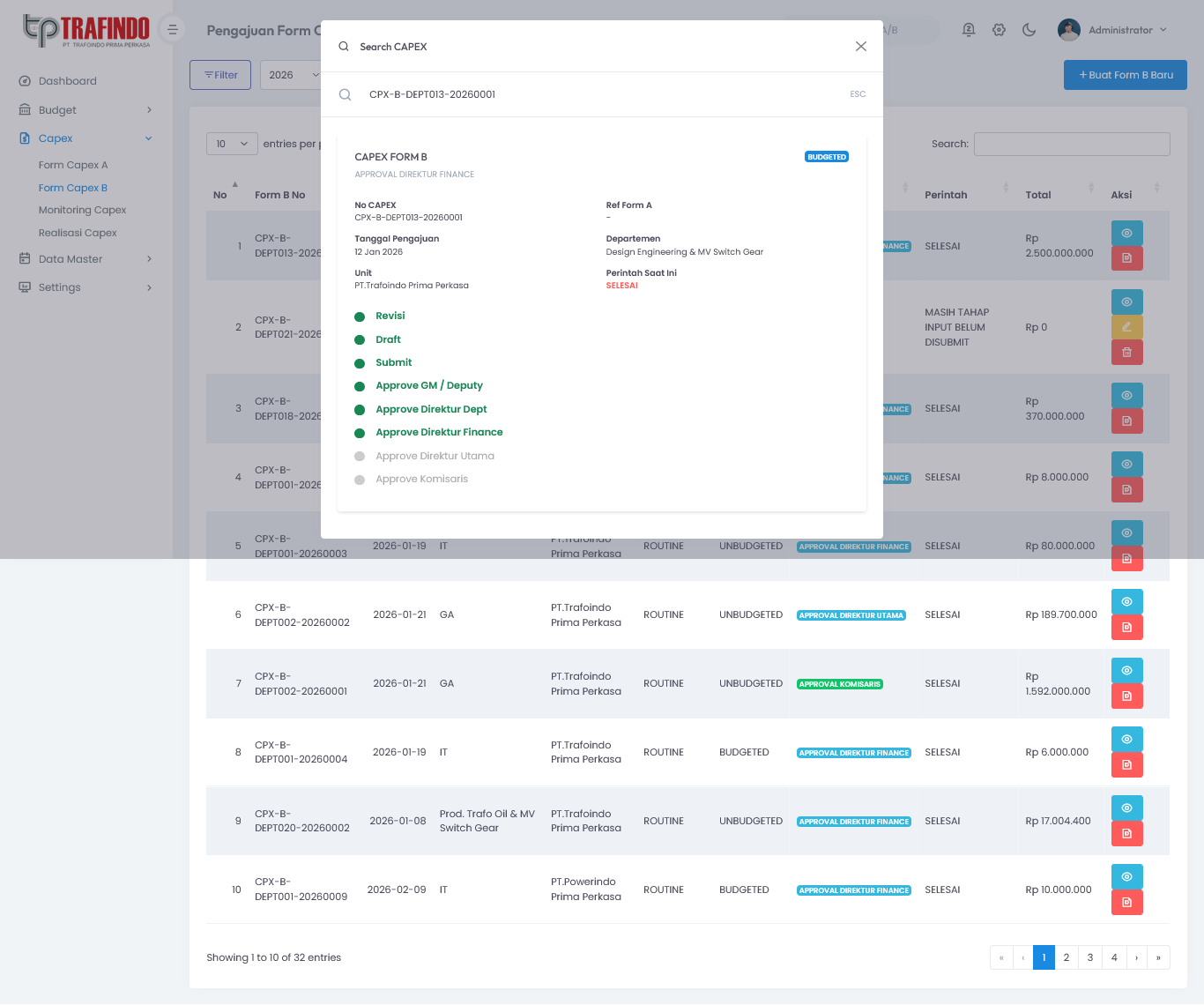Open the Administrator user dropdown
The width and height of the screenshot is (1204, 1005).
click(1112, 30)
